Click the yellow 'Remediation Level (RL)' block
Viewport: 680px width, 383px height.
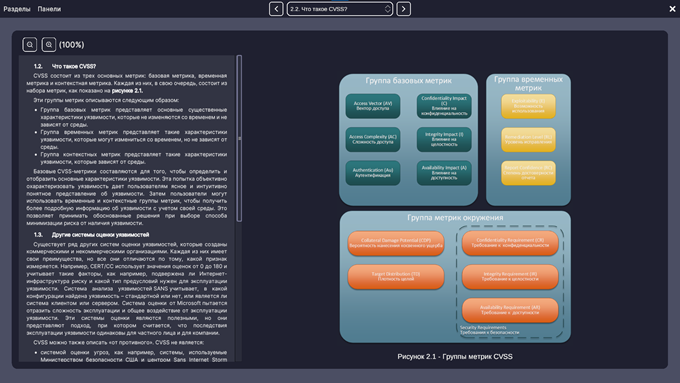[x=528, y=140]
